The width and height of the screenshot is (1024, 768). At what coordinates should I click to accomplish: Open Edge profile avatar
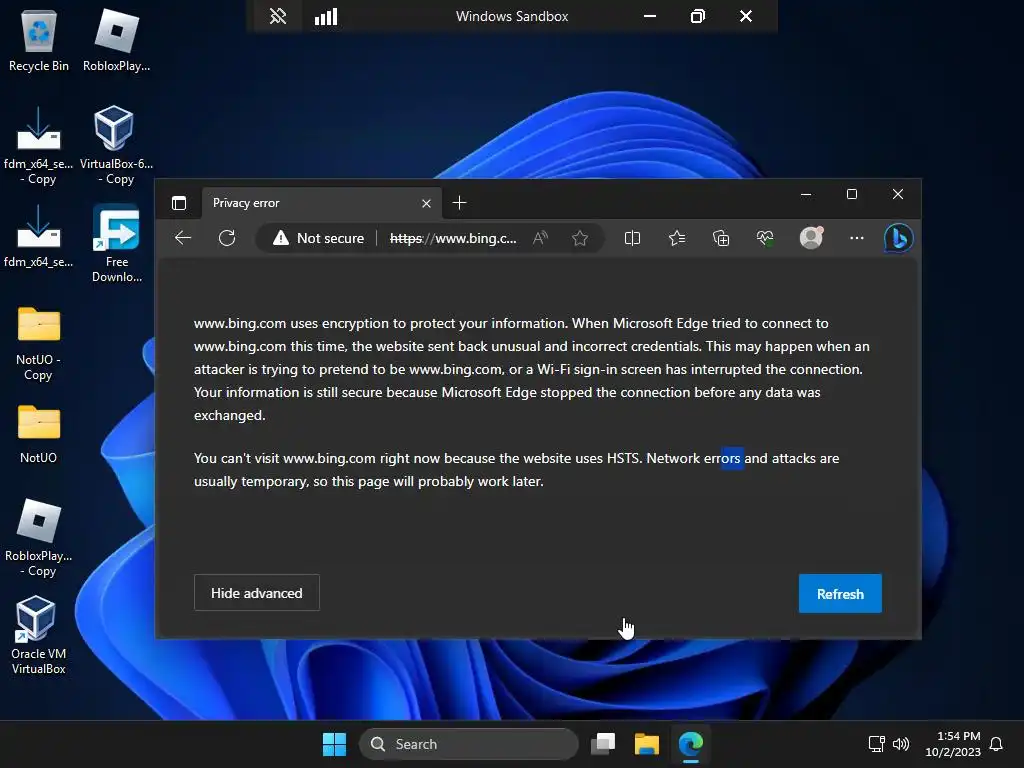[811, 238]
